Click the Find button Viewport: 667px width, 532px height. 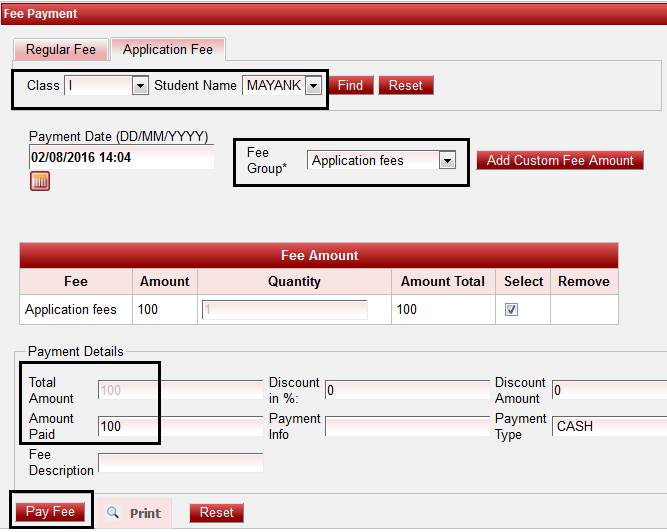pyautogui.click(x=350, y=86)
